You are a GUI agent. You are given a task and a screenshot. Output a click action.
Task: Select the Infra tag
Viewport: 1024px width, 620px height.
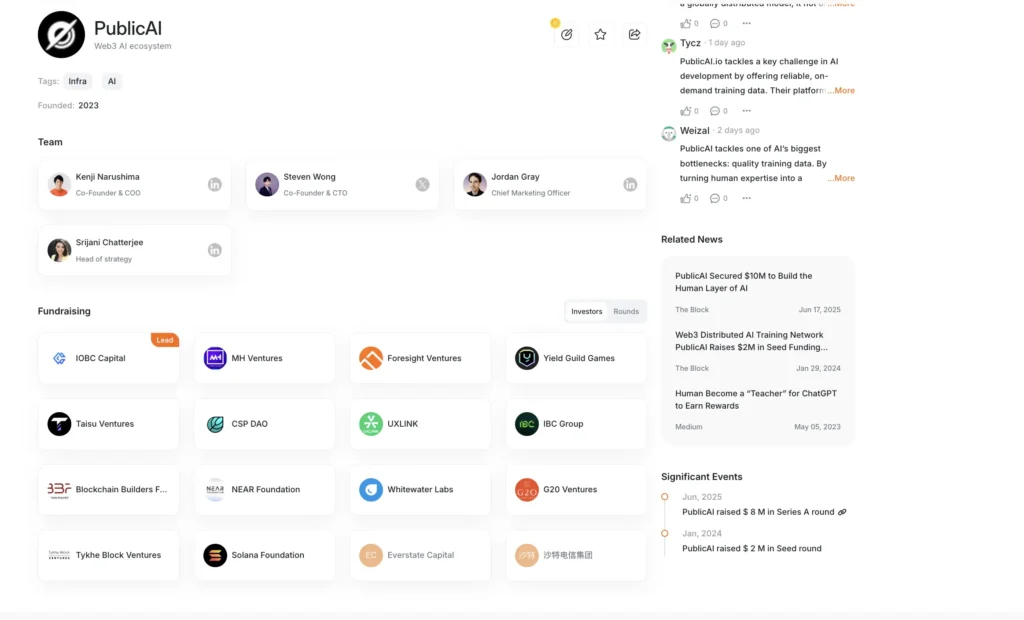click(x=78, y=81)
